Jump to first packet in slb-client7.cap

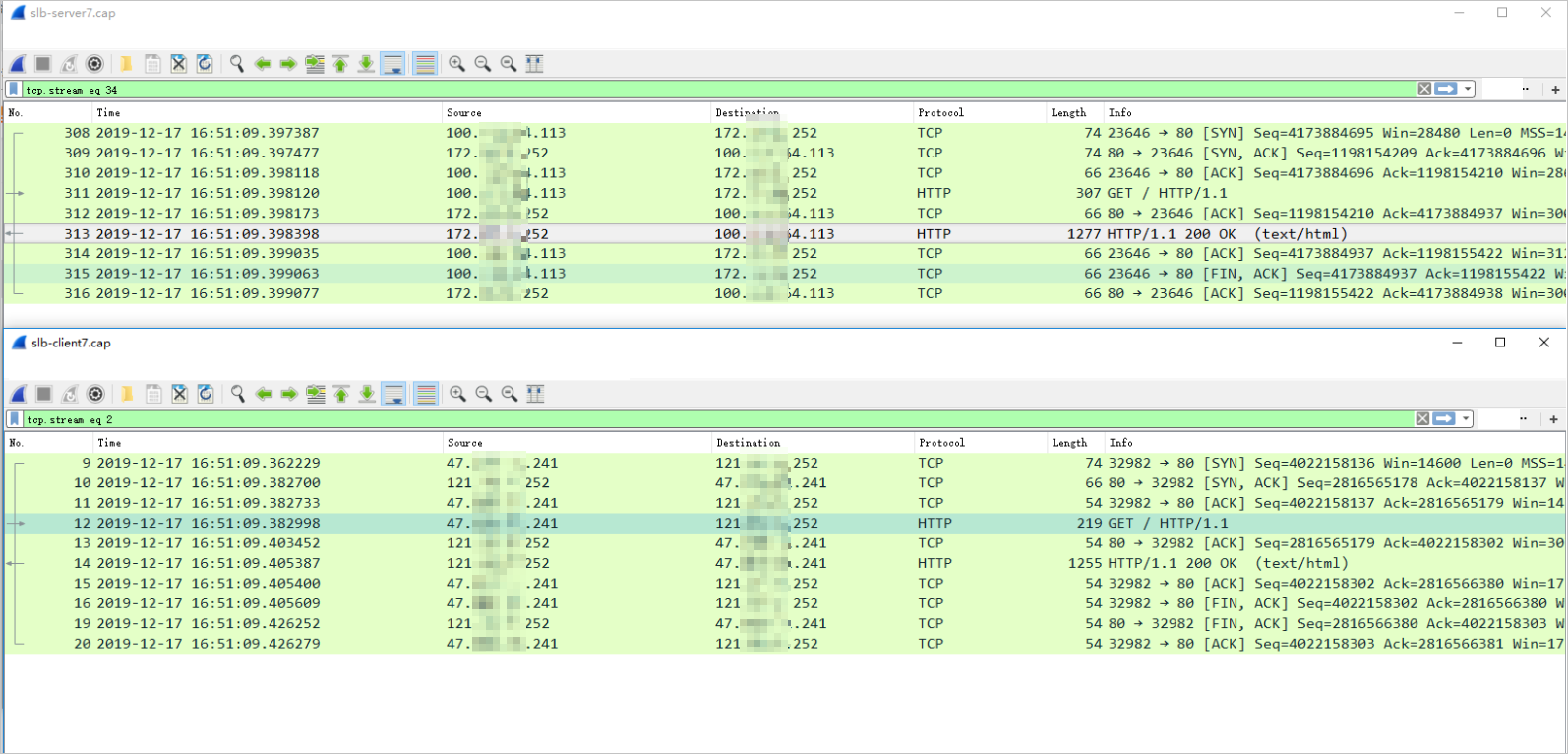click(x=341, y=394)
